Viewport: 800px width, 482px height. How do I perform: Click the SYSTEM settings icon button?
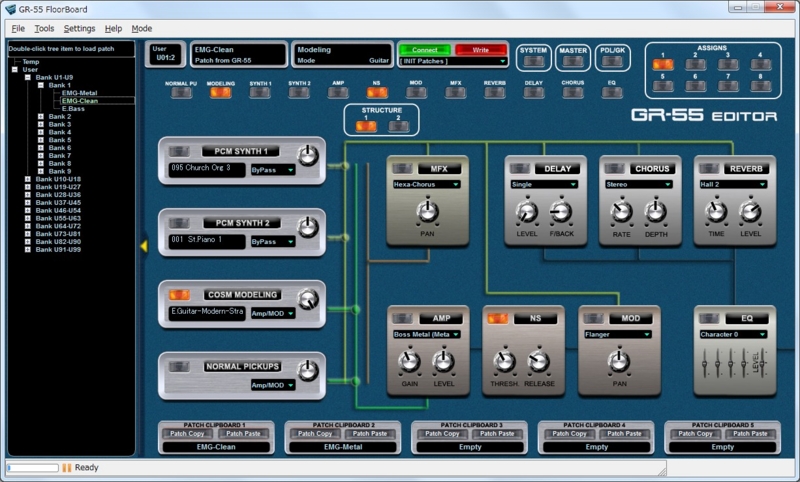tap(533, 62)
